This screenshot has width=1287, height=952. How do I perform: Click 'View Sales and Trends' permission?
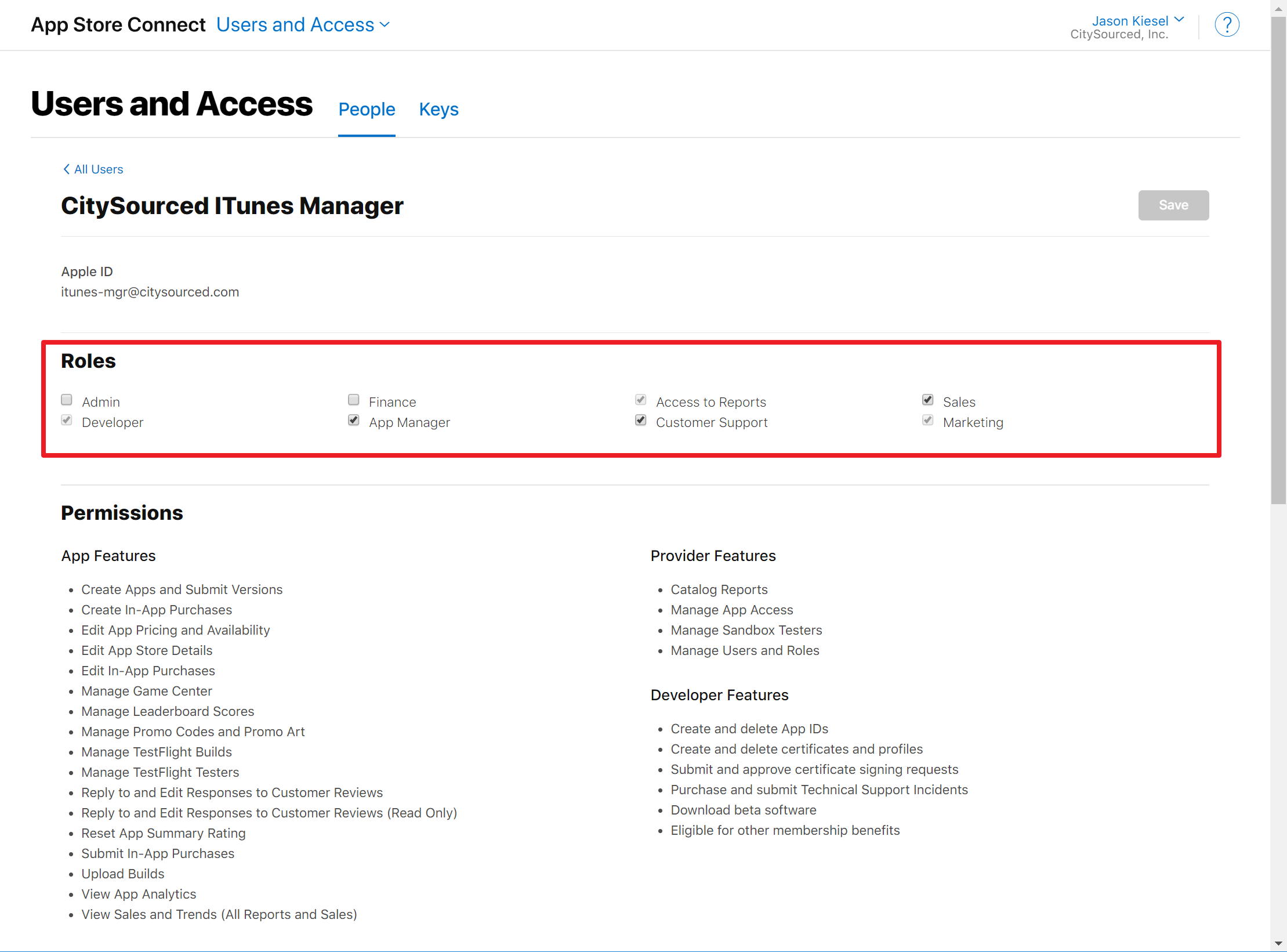click(219, 914)
